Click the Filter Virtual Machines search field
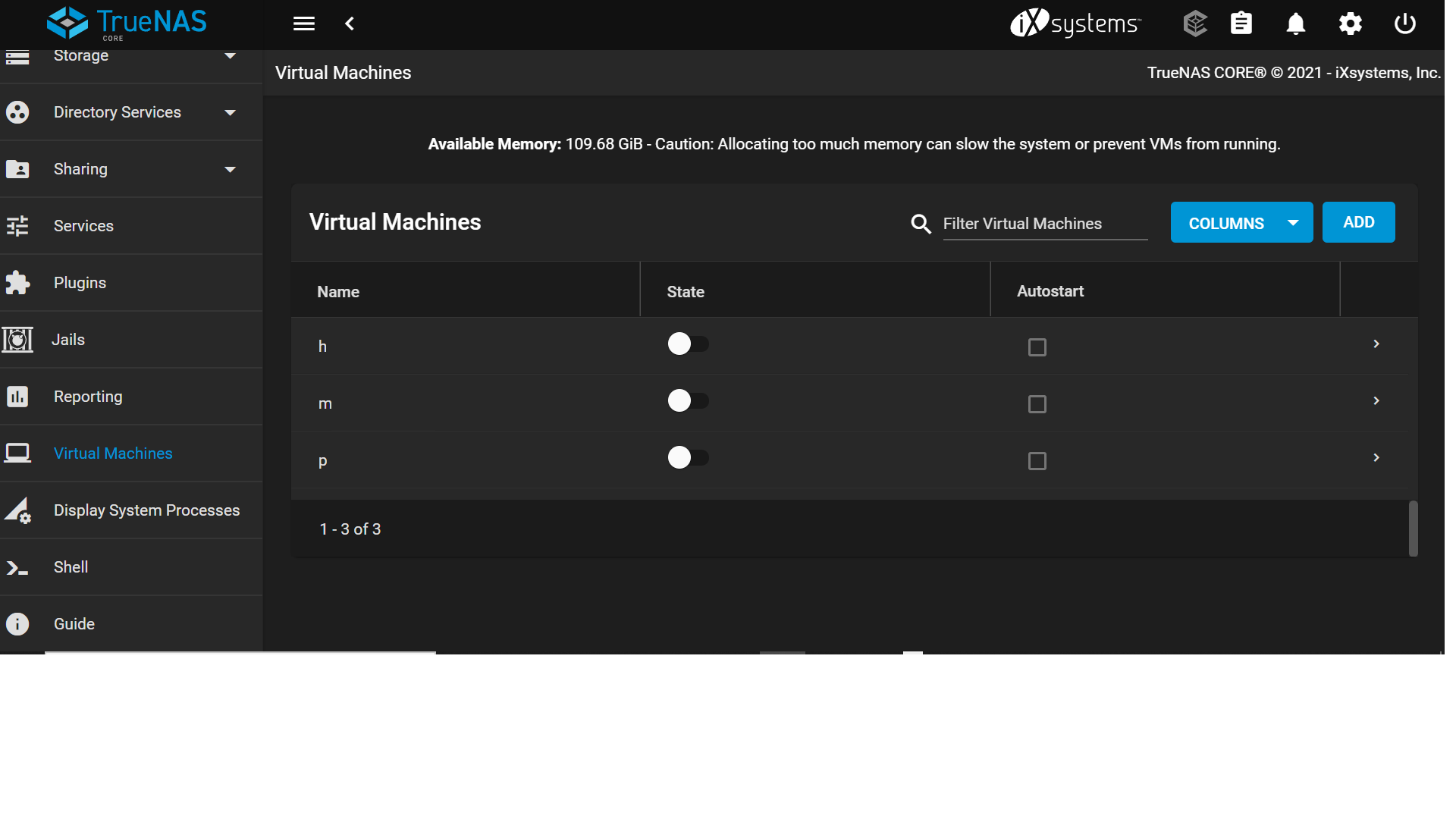Image resolution: width=1456 pixels, height=819 pixels. (1044, 224)
